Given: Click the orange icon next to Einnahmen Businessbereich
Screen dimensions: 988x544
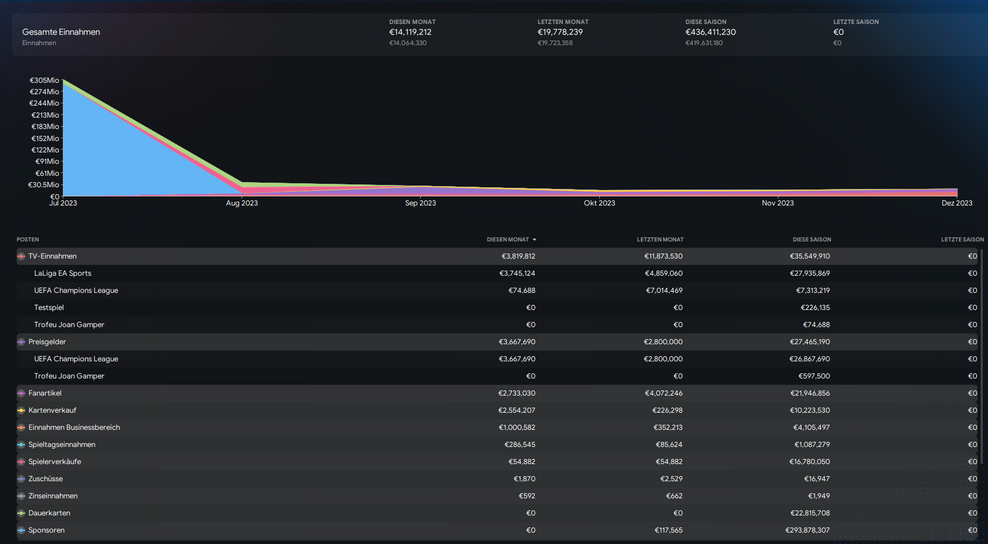Looking at the screenshot, I should point(21,427).
